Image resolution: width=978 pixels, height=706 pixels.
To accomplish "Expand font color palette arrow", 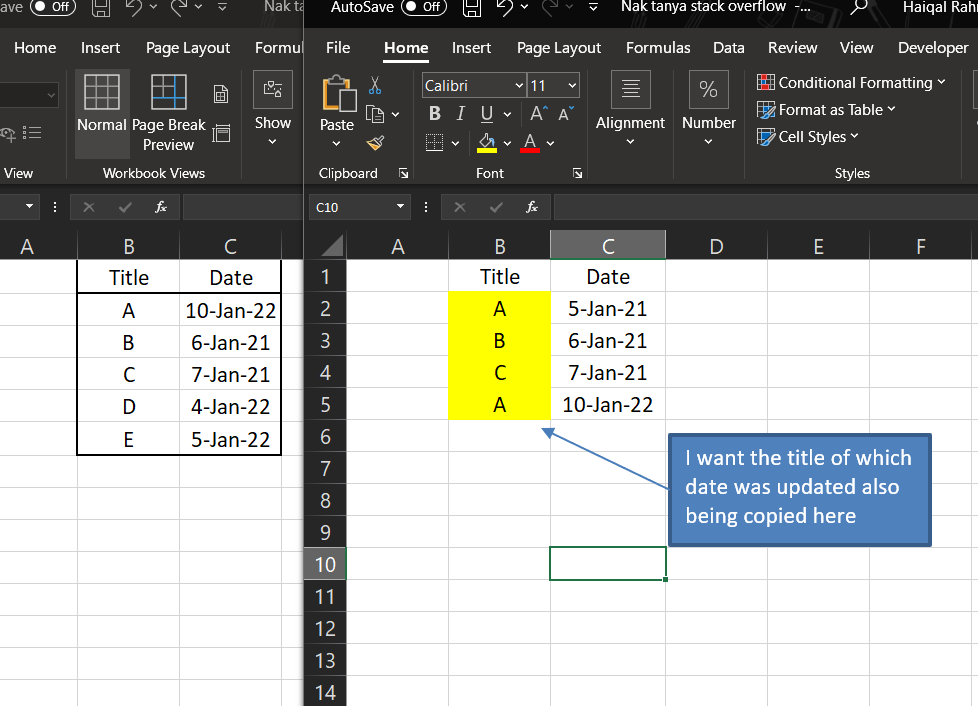I will (550, 143).
